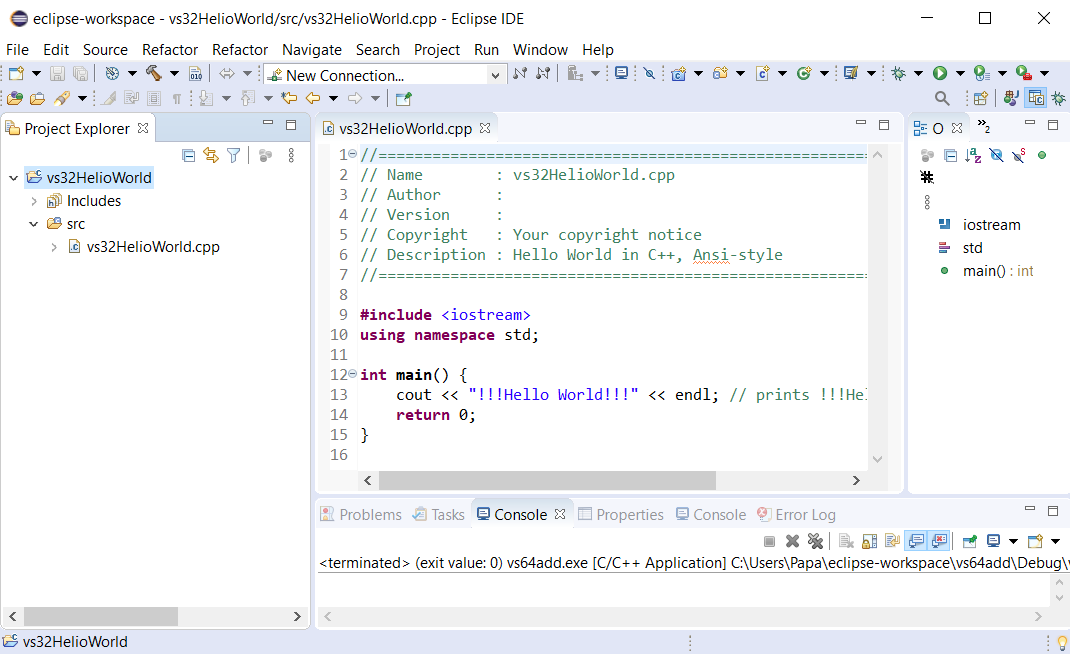Collapse All in Project Explorer toolbar
The height and width of the screenshot is (654, 1070).
(x=189, y=156)
